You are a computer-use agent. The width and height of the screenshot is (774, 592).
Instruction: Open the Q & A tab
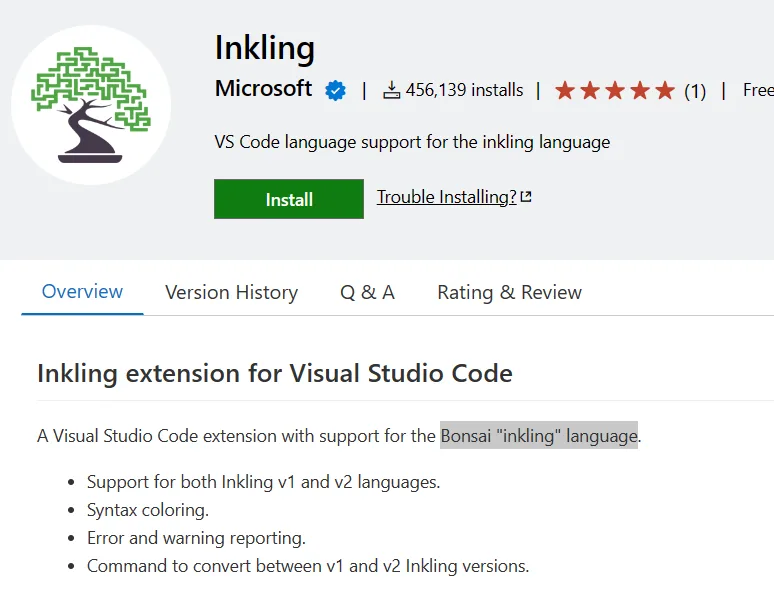click(x=367, y=293)
